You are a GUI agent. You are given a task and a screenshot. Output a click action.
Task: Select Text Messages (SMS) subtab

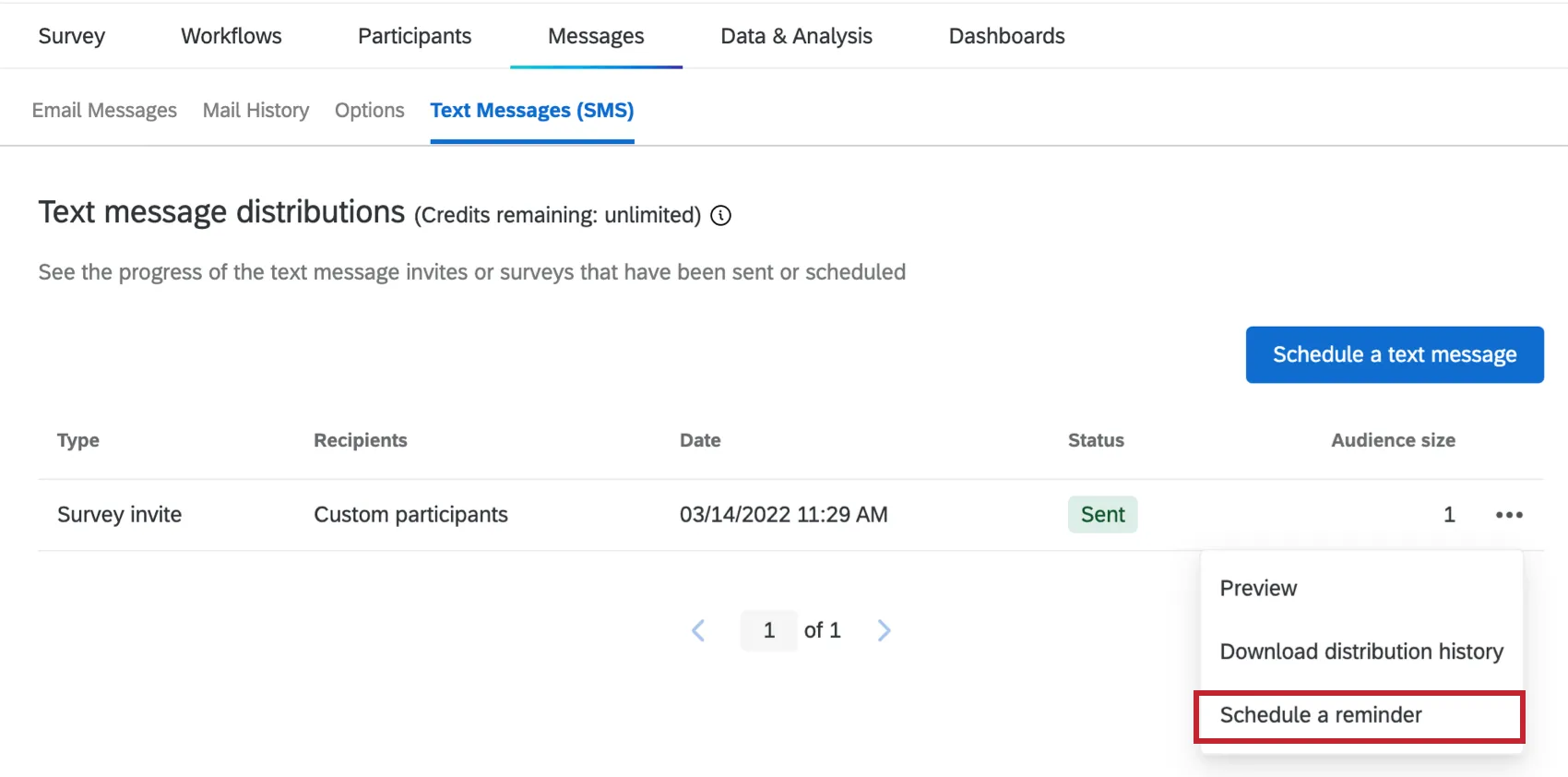(x=532, y=111)
